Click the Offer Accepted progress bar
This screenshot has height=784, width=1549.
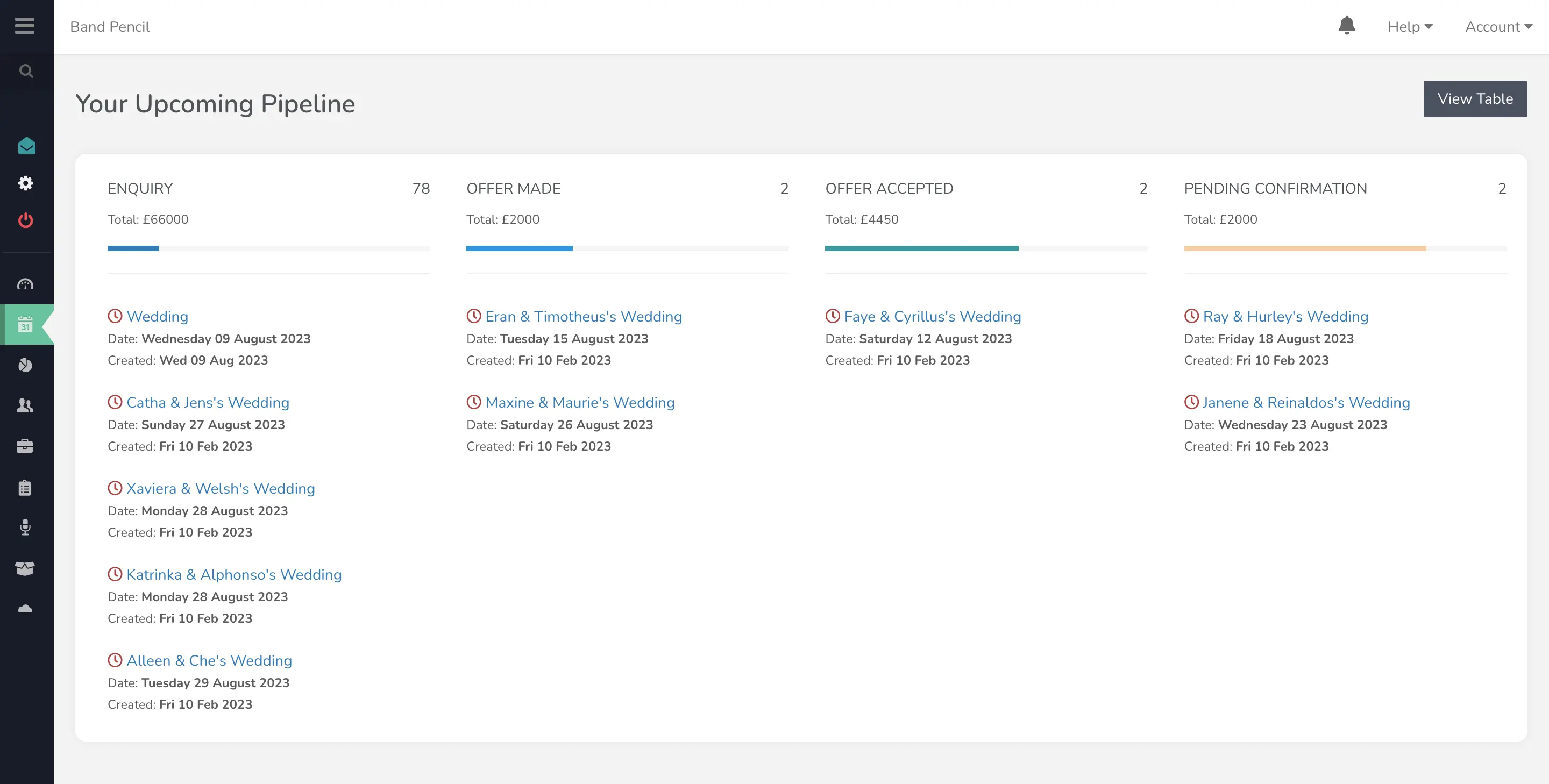click(986, 248)
